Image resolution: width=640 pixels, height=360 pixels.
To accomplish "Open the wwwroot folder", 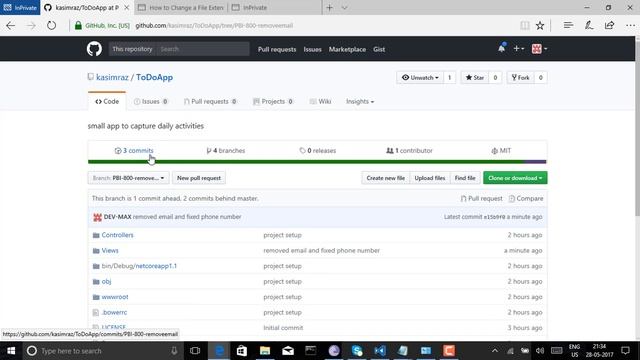I will pyautogui.click(x=115, y=297).
